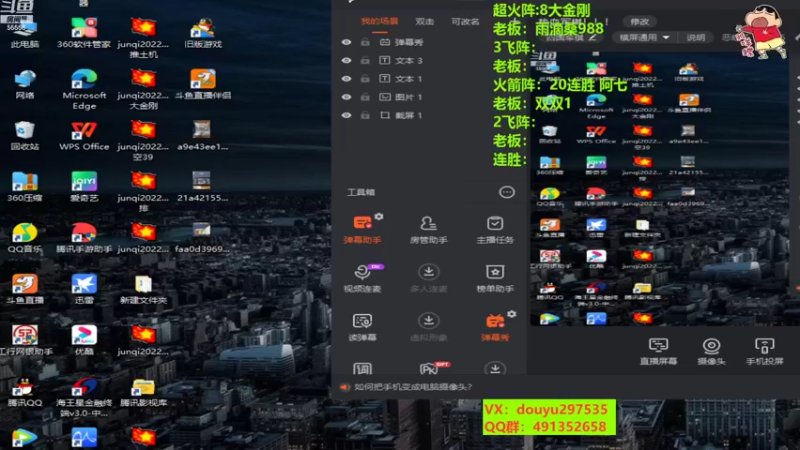Select the cartoon sticker in preview

pyautogui.click(x=763, y=31)
